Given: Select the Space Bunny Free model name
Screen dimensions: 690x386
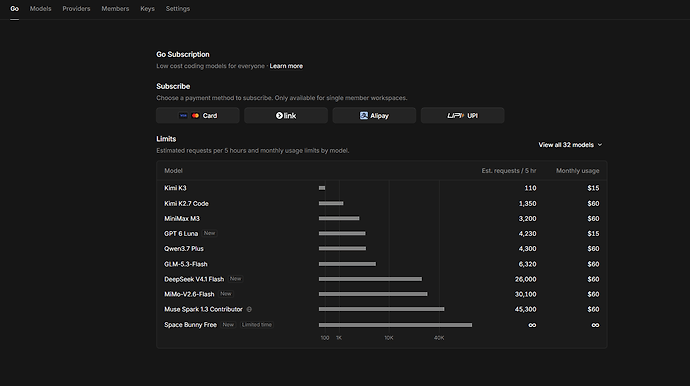Looking at the screenshot, I should 191,325.
